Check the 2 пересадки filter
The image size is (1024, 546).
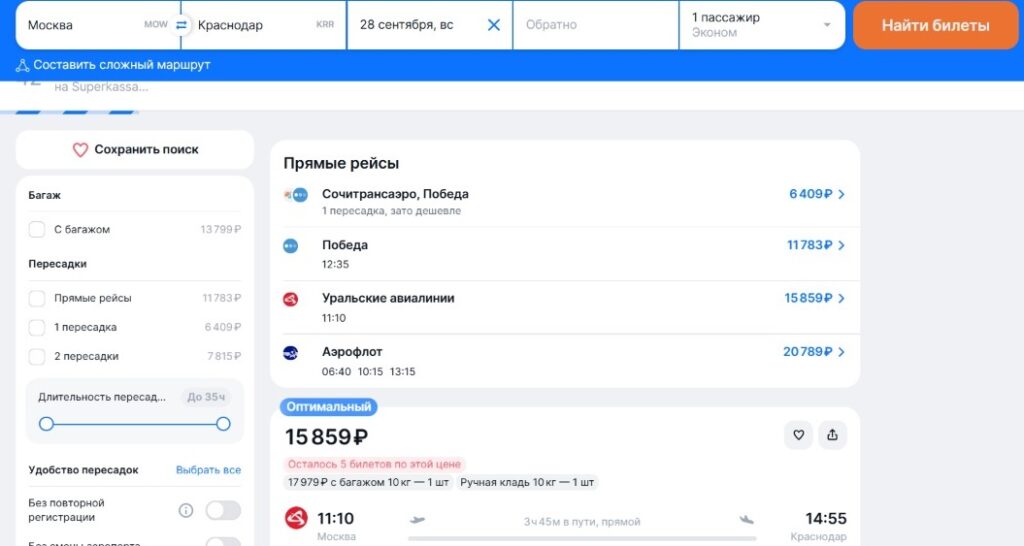37,357
